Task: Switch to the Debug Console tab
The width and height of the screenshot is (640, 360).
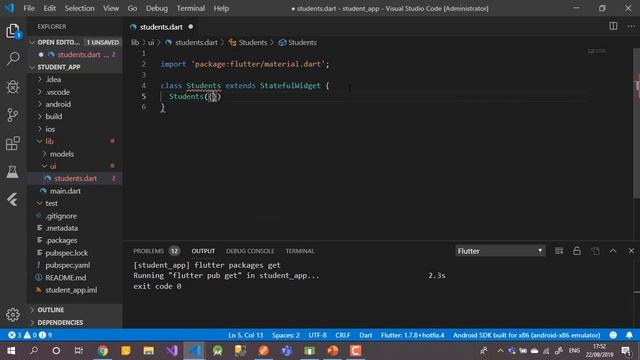Action: point(250,251)
